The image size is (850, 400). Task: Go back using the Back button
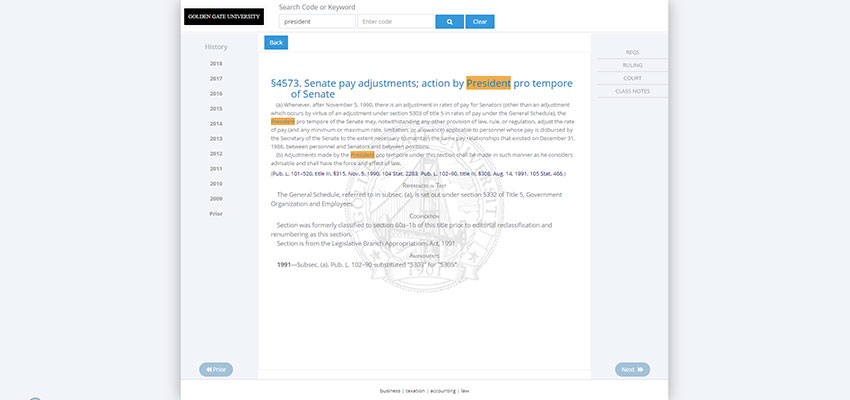point(276,42)
